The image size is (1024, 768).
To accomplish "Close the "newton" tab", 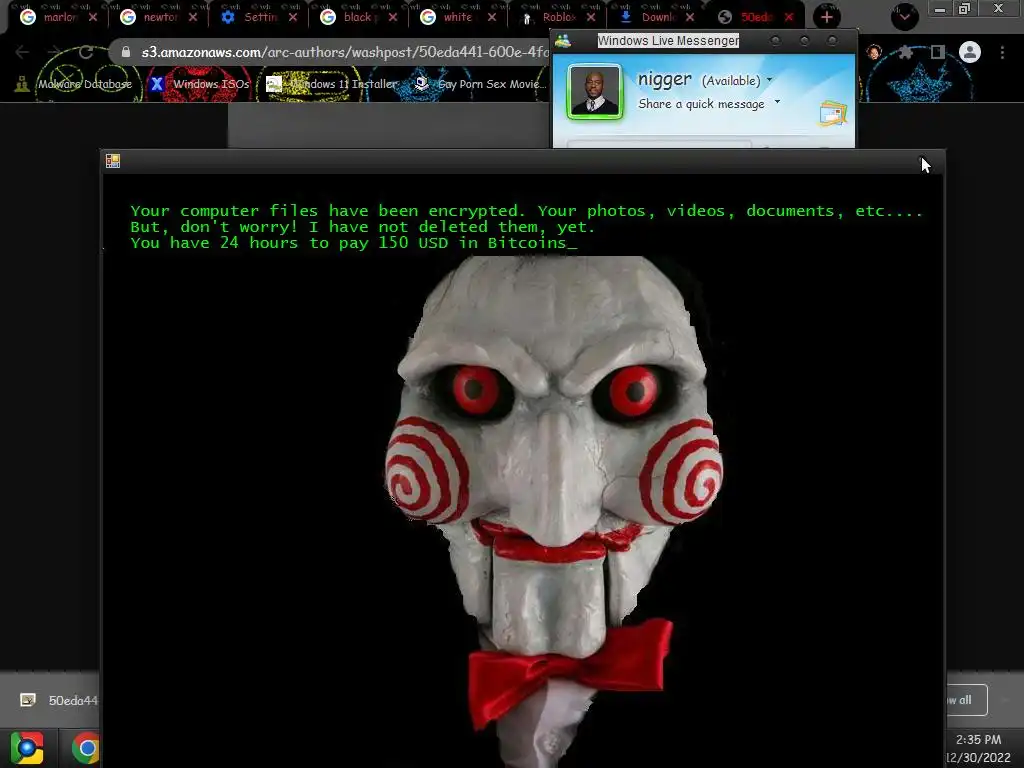I will [x=193, y=17].
